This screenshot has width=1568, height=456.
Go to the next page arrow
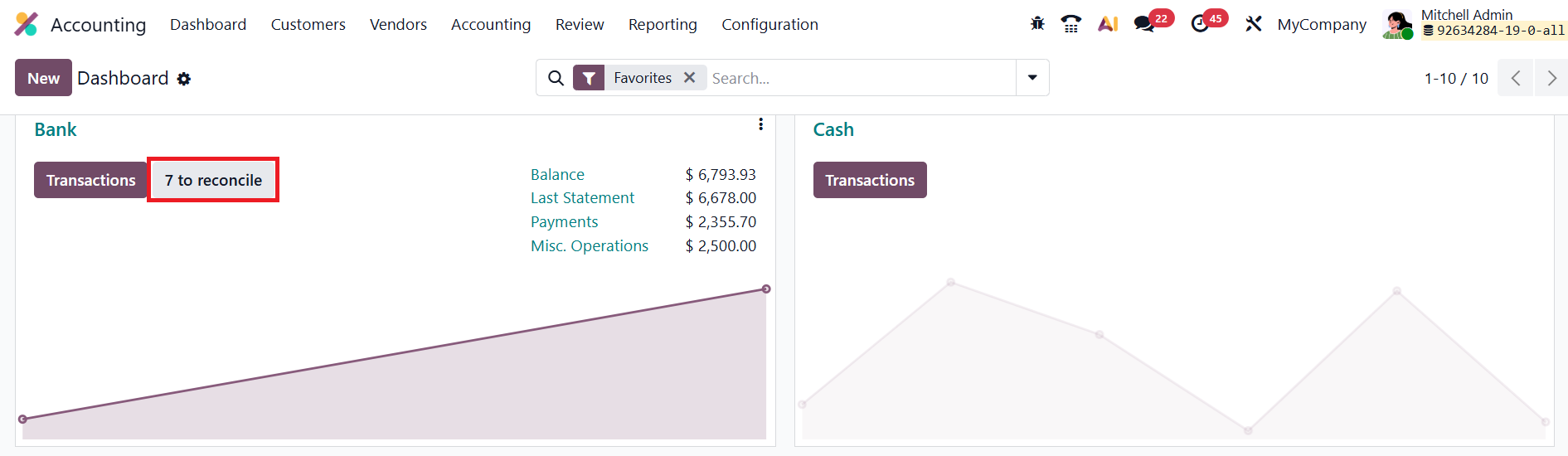(x=1551, y=78)
